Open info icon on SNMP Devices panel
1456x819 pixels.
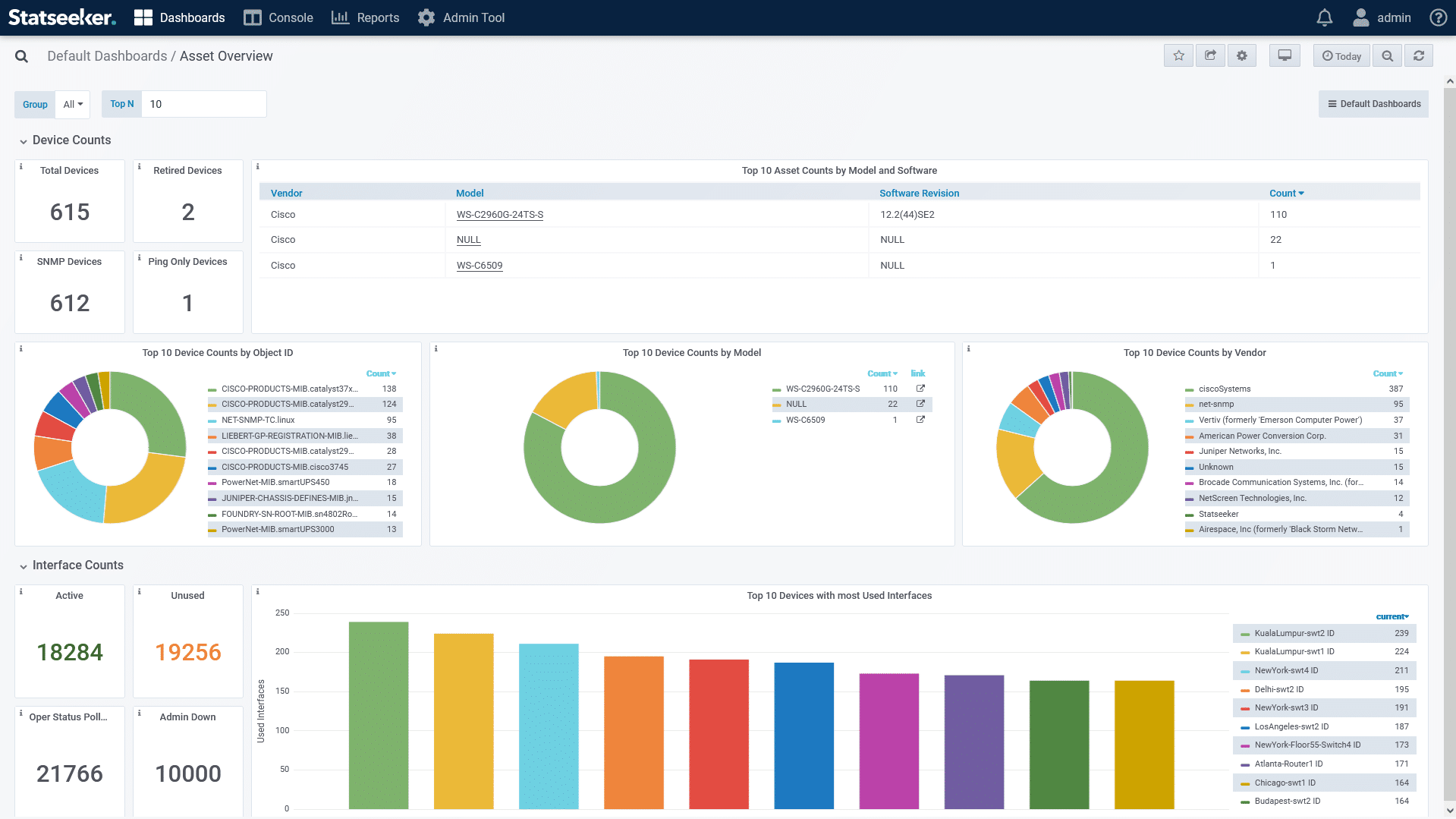(x=21, y=257)
